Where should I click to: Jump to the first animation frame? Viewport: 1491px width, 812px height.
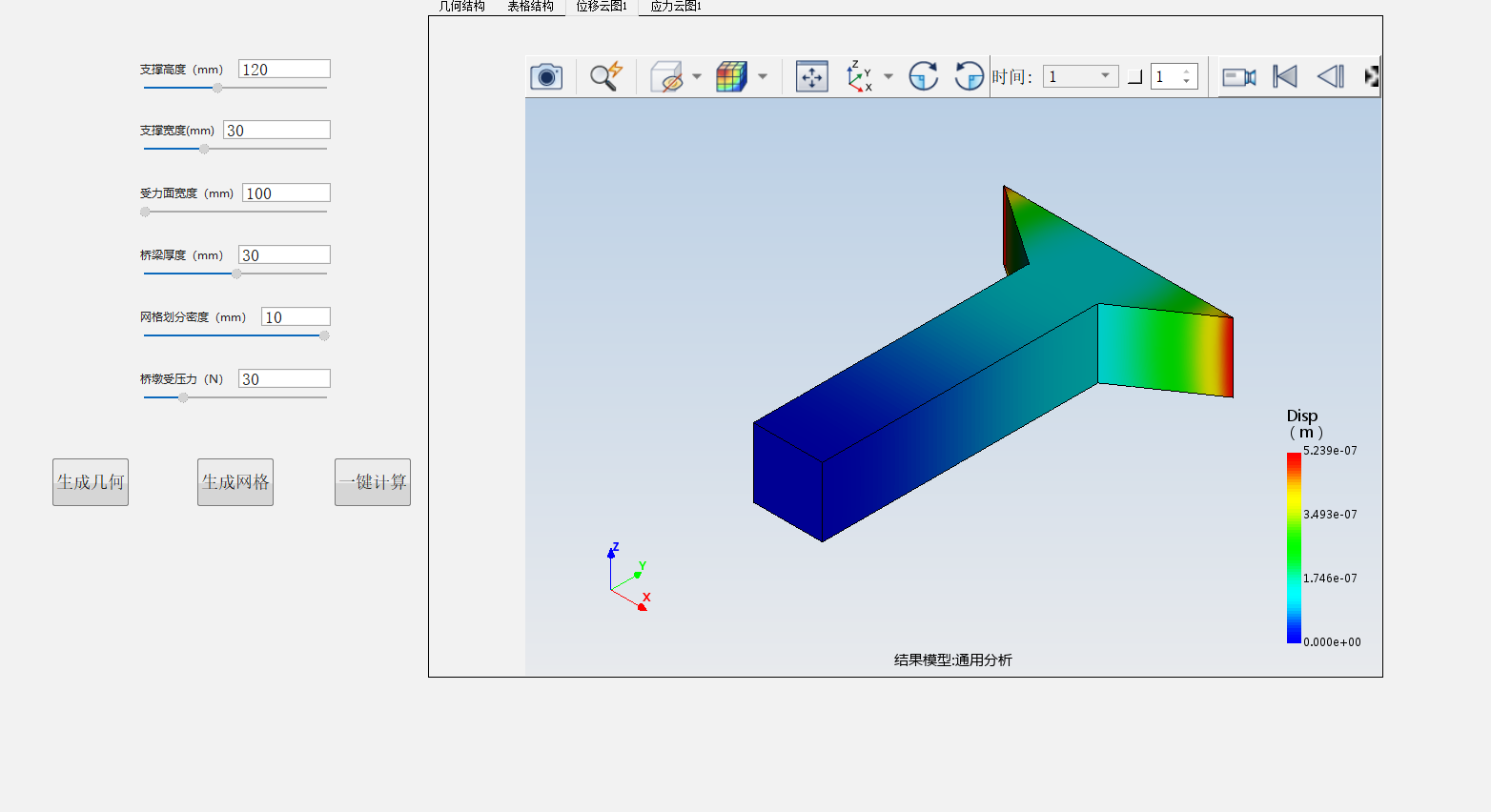1285,76
